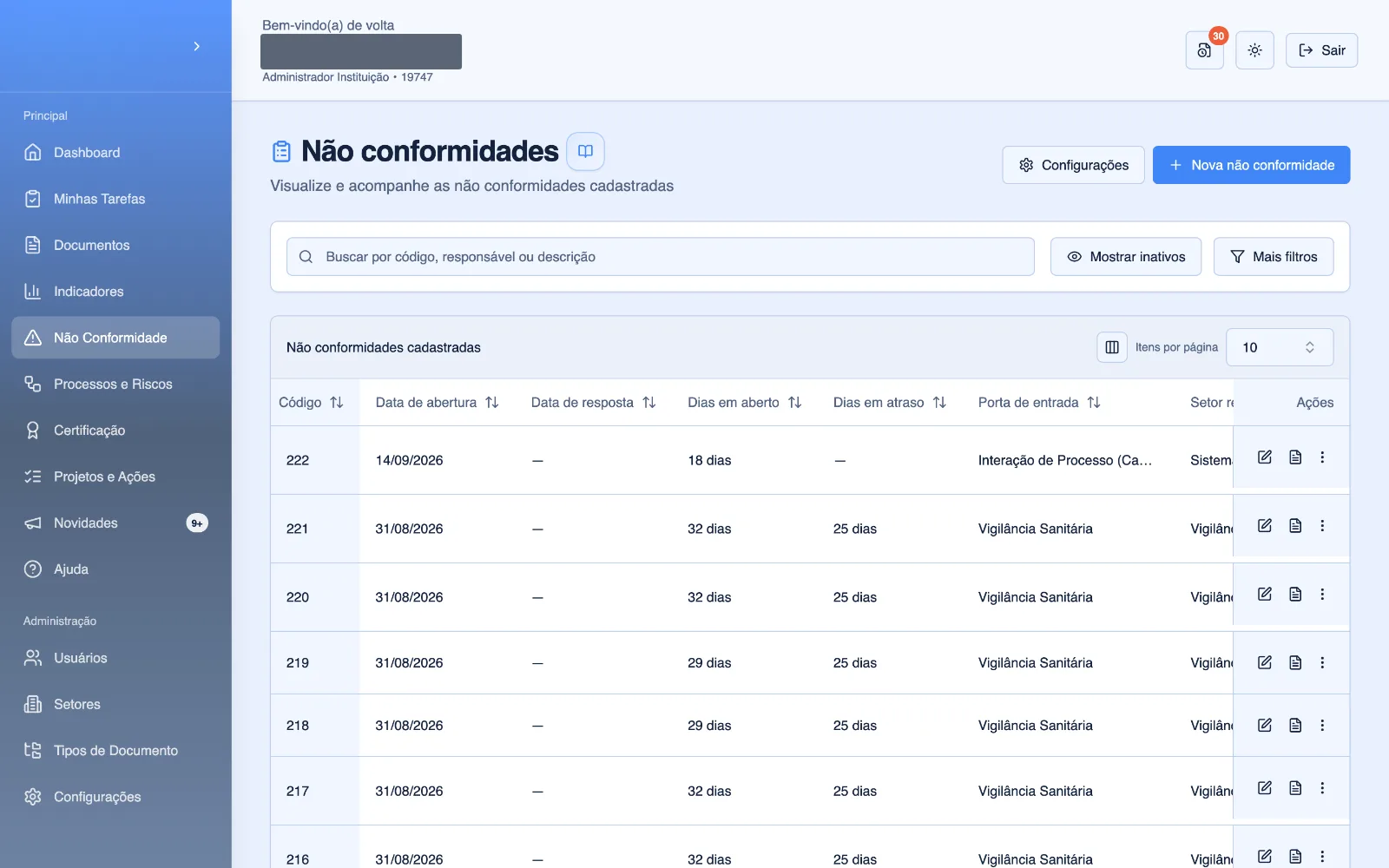Sort by Data de abertura
The width and height of the screenshot is (1389, 868).
point(437,403)
